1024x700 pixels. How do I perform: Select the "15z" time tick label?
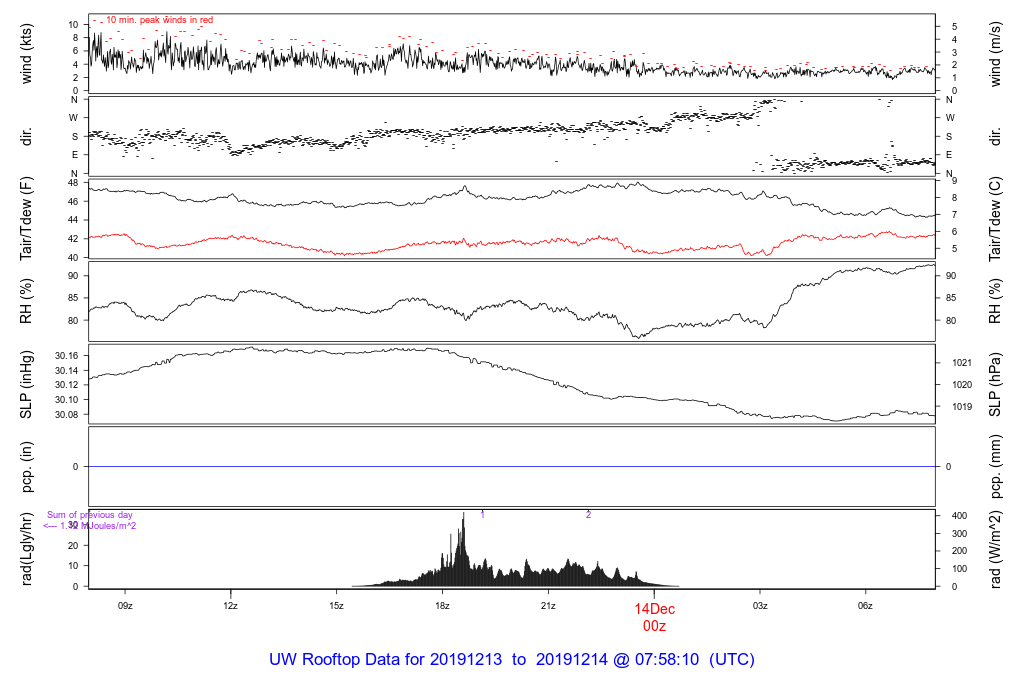point(336,606)
